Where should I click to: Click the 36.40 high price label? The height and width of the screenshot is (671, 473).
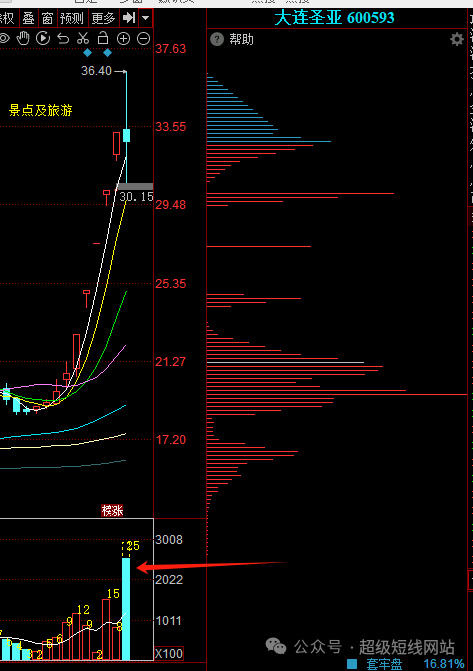[x=96, y=71]
